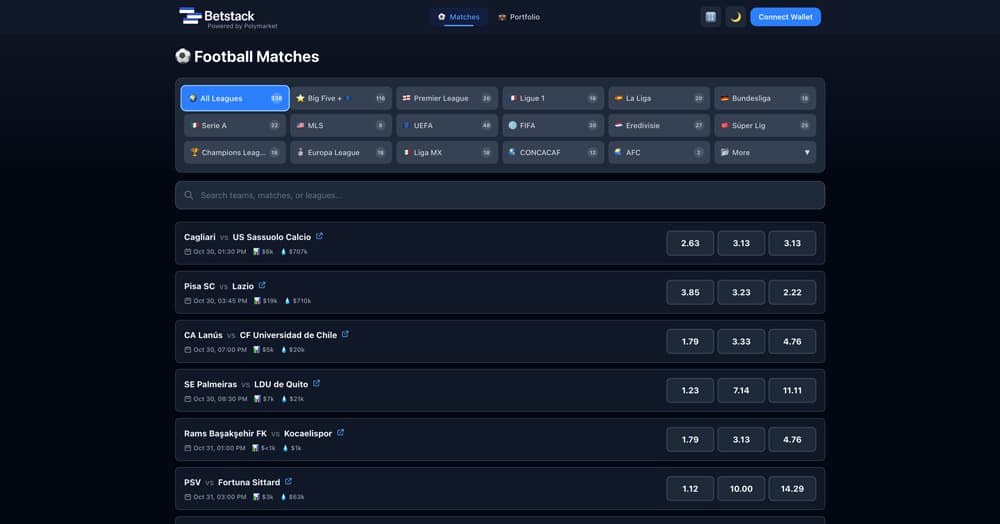
Task: Filter by UEFA
Action: coord(446,126)
